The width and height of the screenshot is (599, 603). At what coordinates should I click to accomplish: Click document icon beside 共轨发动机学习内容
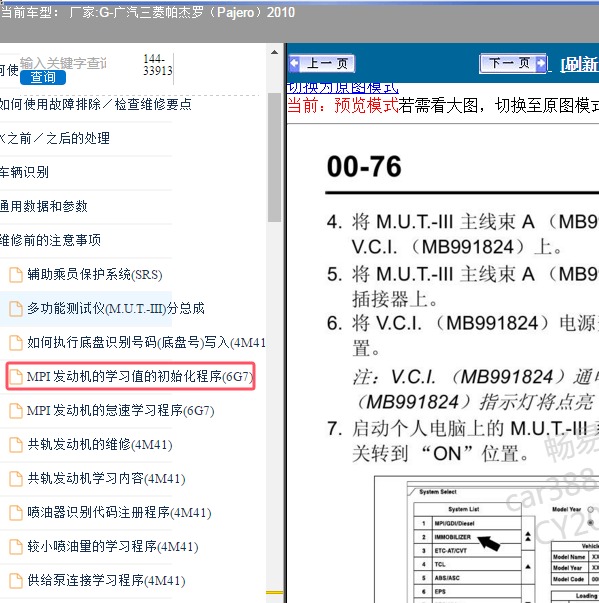(x=16, y=478)
